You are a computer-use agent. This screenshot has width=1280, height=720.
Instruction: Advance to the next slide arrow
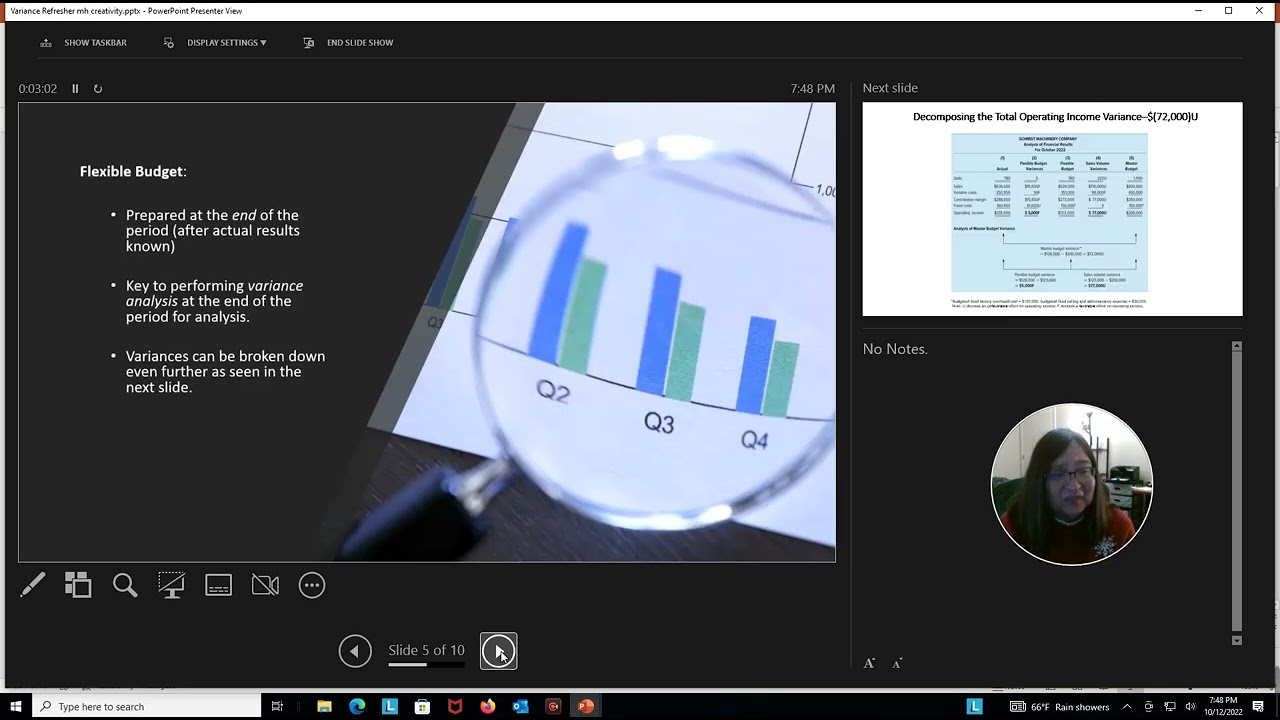tap(499, 651)
